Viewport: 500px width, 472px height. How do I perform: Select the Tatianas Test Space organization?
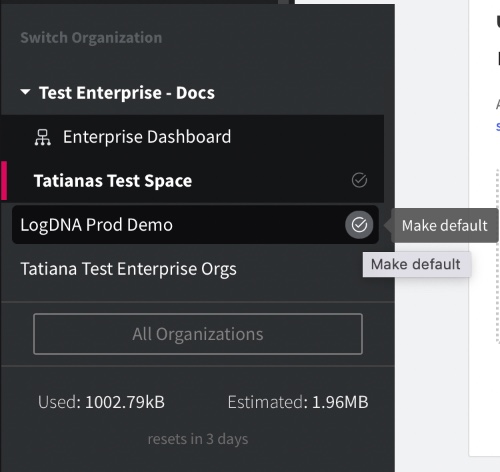point(113,181)
